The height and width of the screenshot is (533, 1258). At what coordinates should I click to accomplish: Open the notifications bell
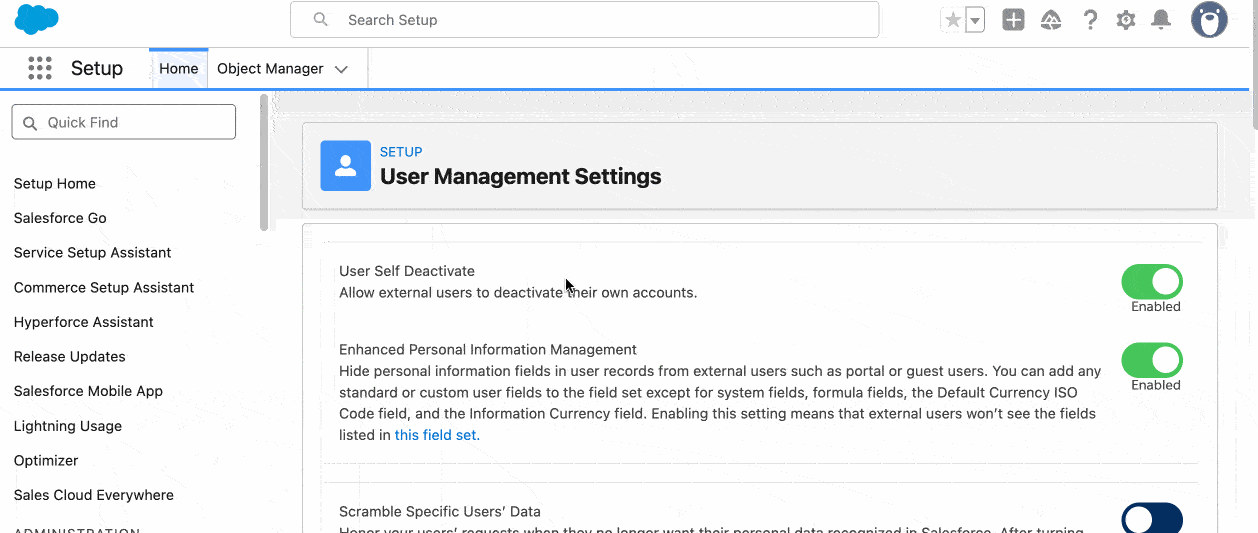click(x=1161, y=20)
